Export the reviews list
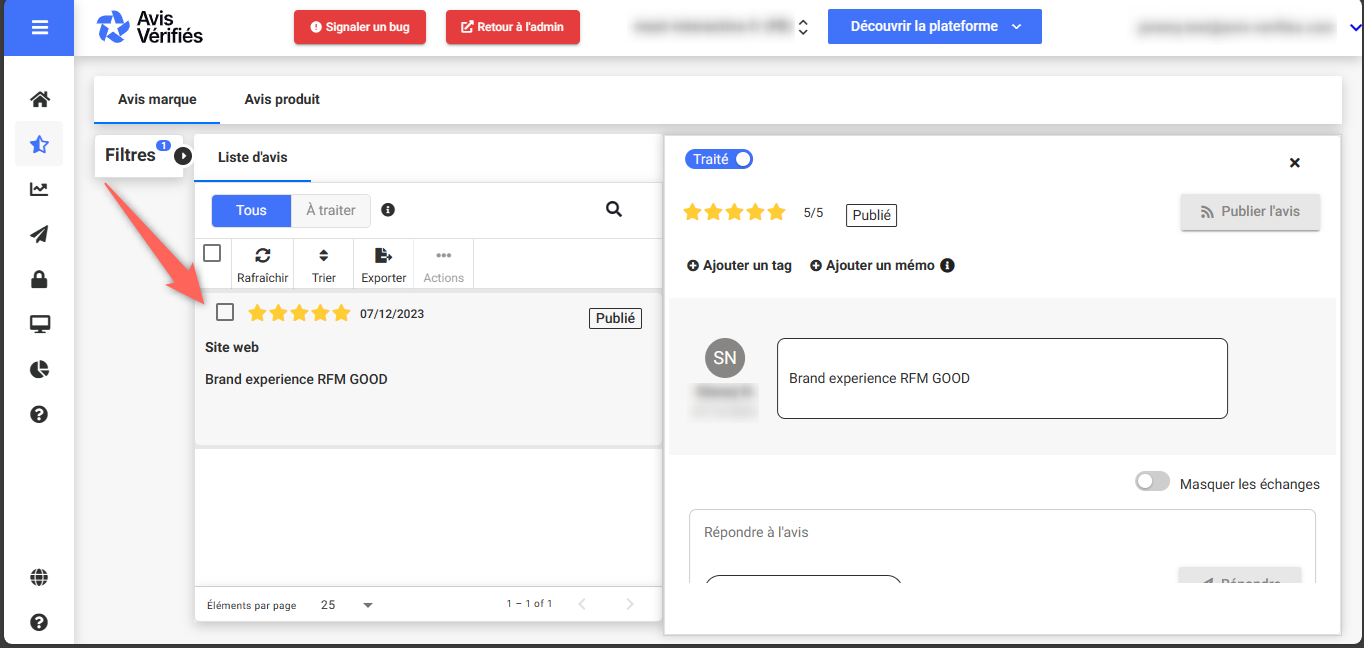 tap(383, 265)
